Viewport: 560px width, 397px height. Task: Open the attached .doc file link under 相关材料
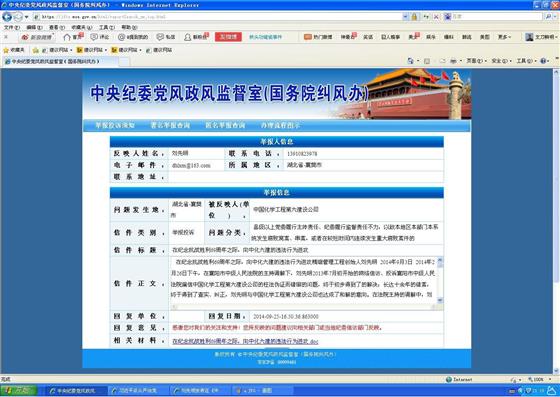pos(245,341)
